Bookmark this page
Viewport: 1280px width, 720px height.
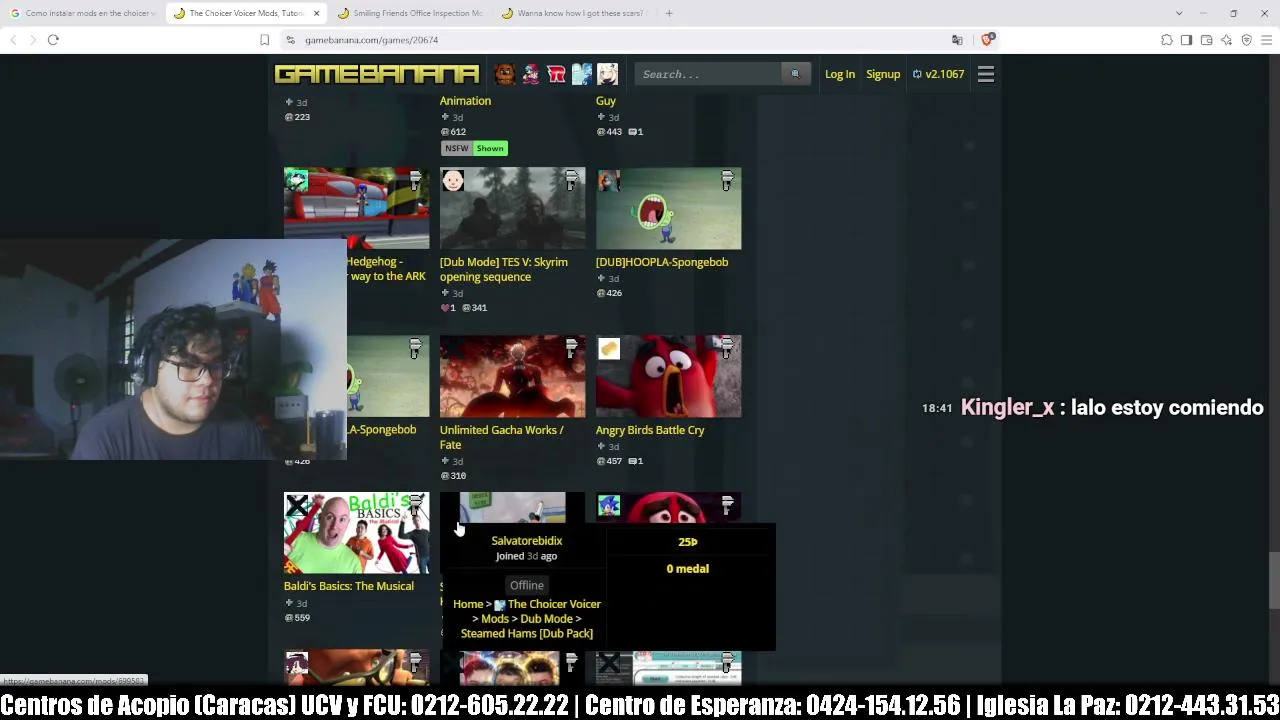264,40
